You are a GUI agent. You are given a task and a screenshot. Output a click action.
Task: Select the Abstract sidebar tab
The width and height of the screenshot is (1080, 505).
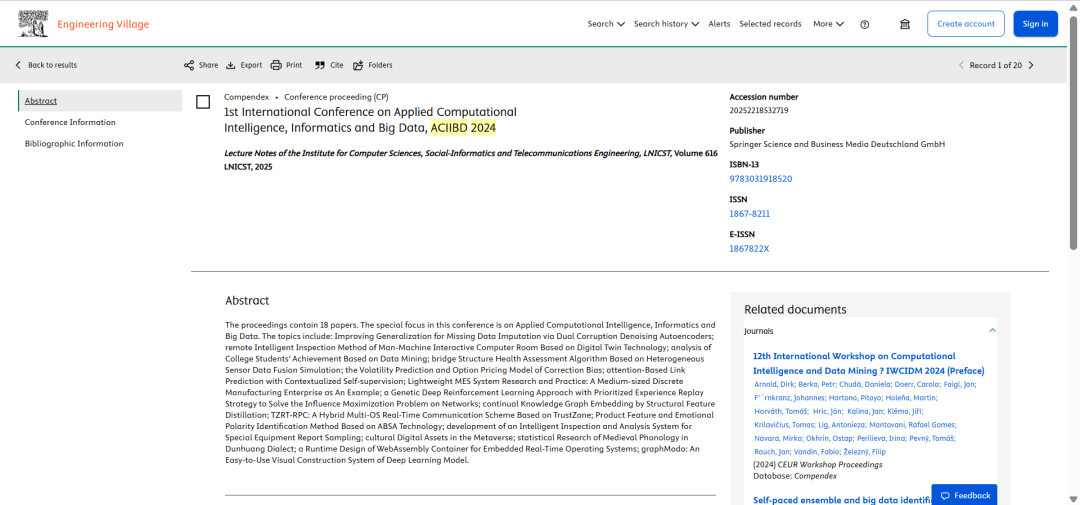click(x=100, y=101)
